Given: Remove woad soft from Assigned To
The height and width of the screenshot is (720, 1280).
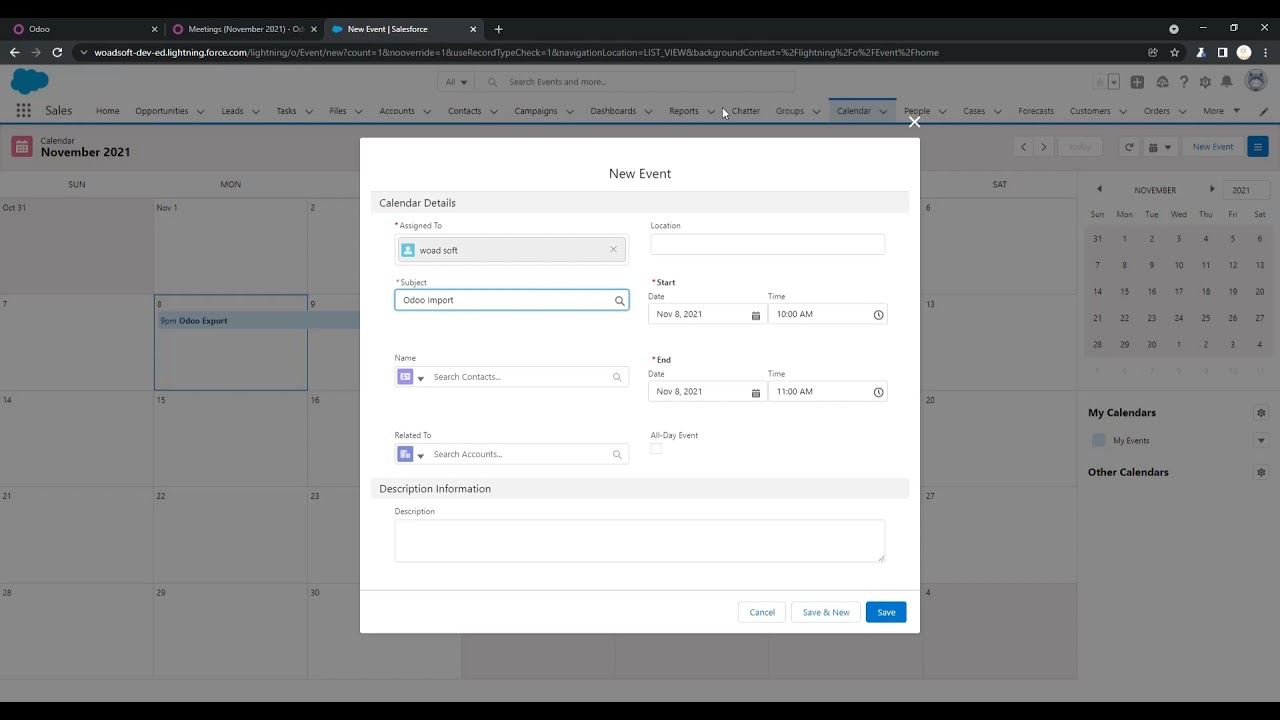Looking at the screenshot, I should pos(613,250).
